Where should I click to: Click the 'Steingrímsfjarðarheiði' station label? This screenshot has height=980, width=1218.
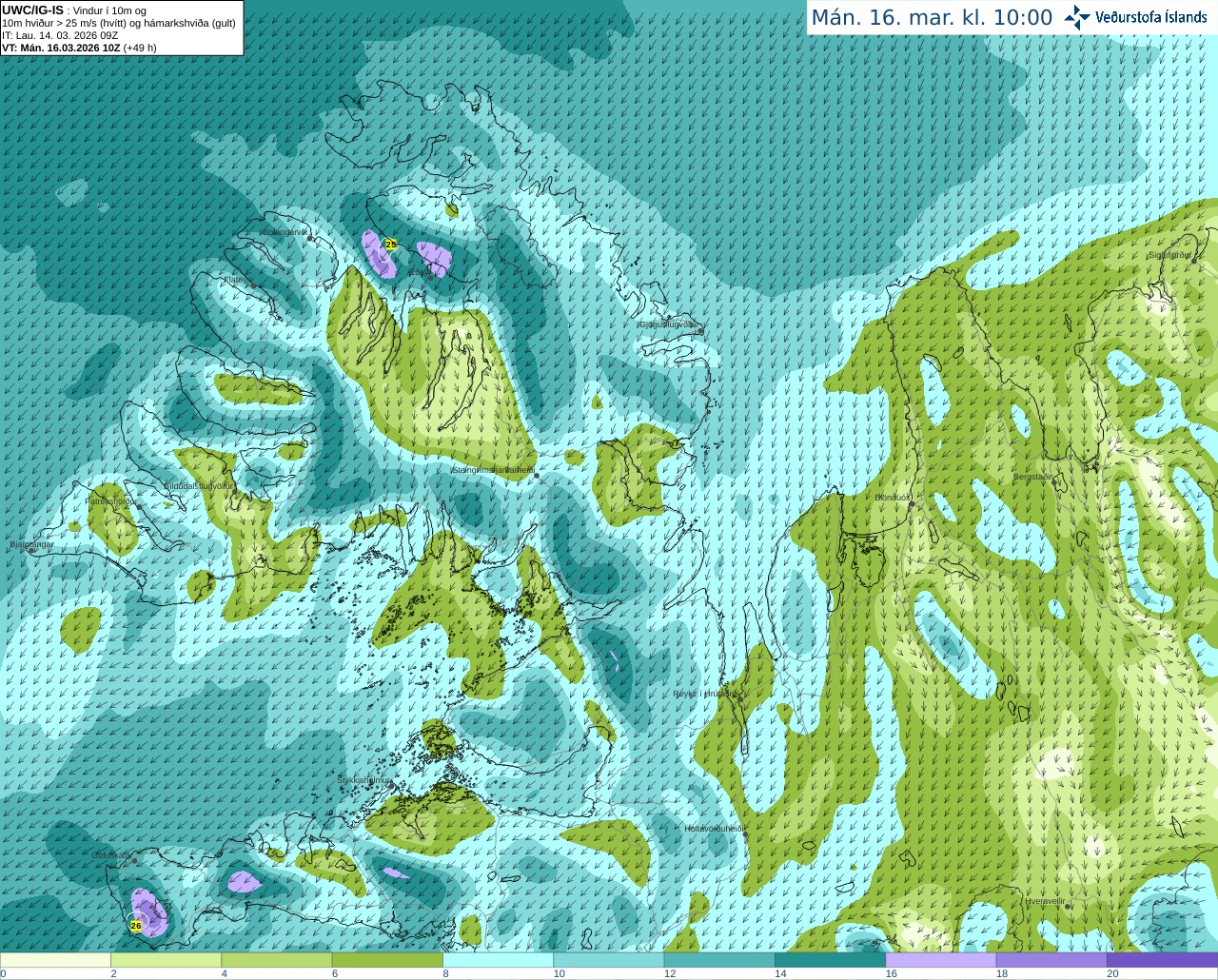492,470
